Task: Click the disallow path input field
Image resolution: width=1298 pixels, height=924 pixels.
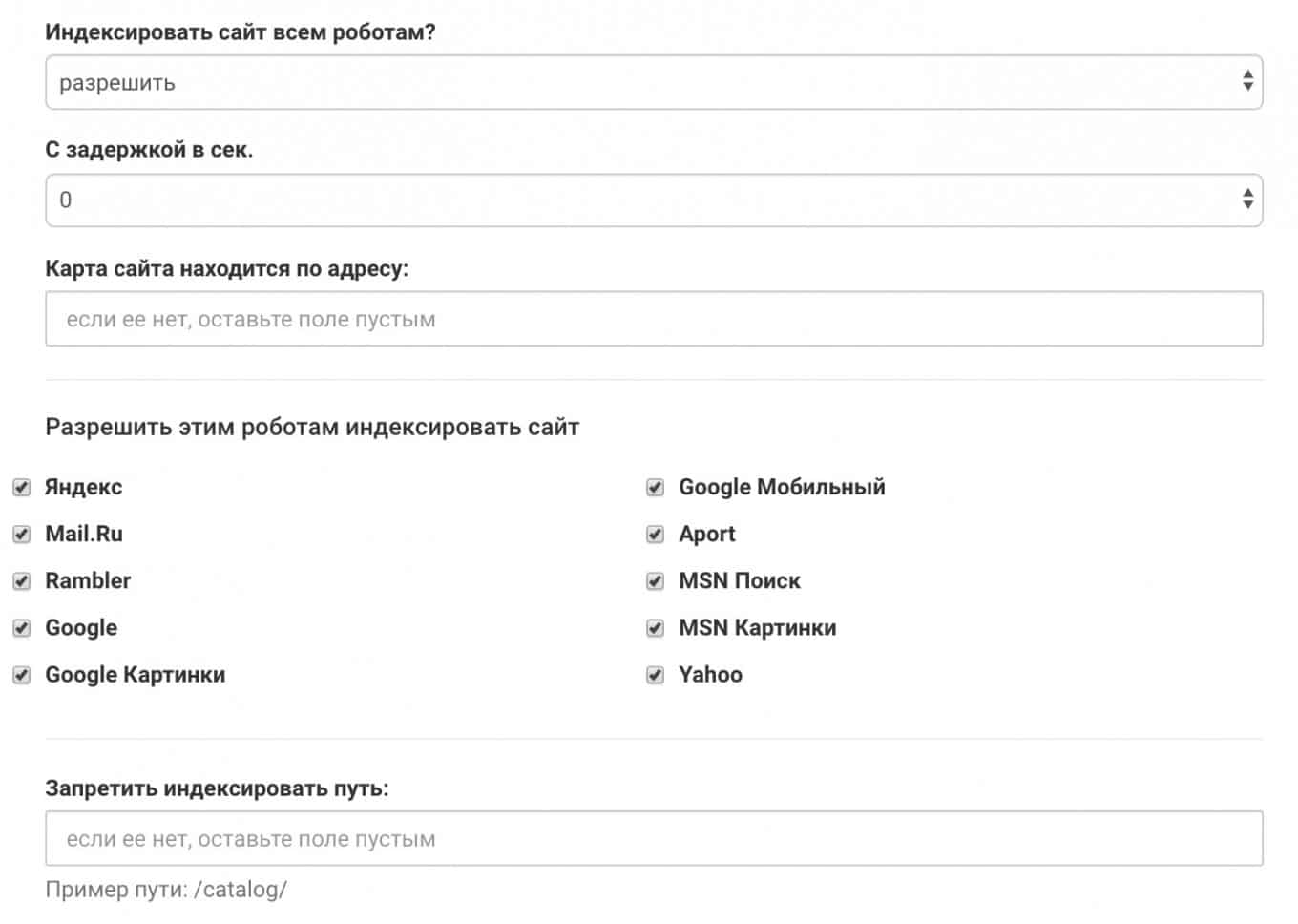Action: [654, 838]
